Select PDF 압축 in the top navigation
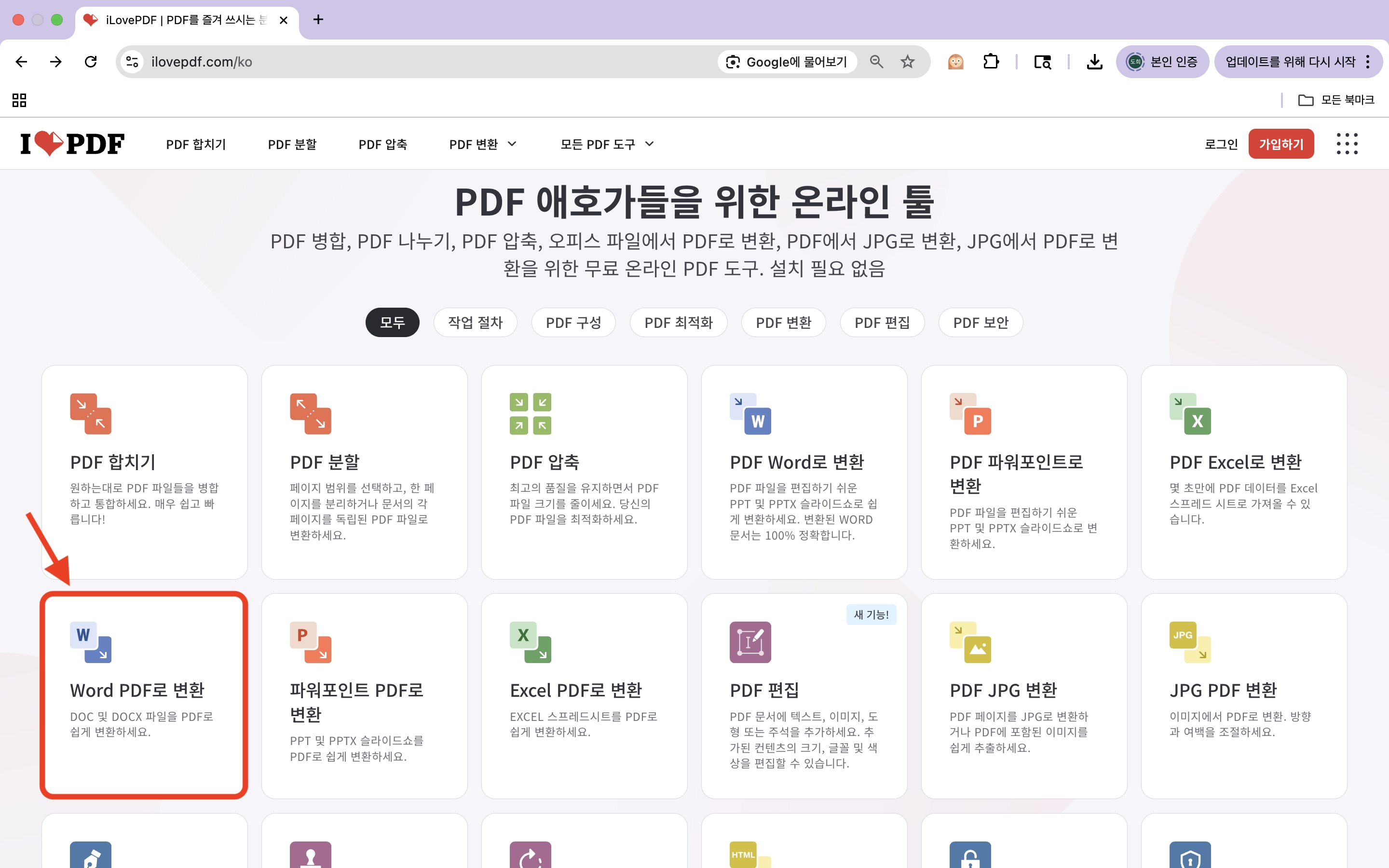This screenshot has height=868, width=1389. (382, 144)
